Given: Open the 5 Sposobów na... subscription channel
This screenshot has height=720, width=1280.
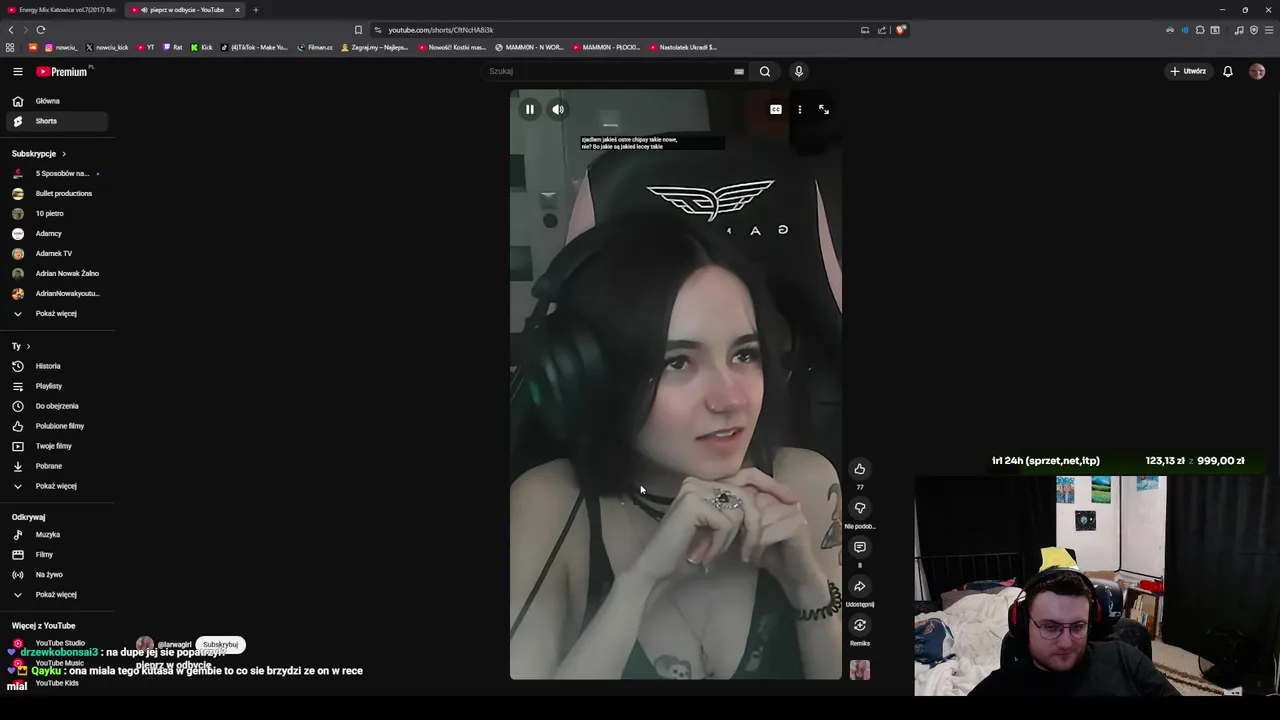Looking at the screenshot, I should (x=57, y=173).
